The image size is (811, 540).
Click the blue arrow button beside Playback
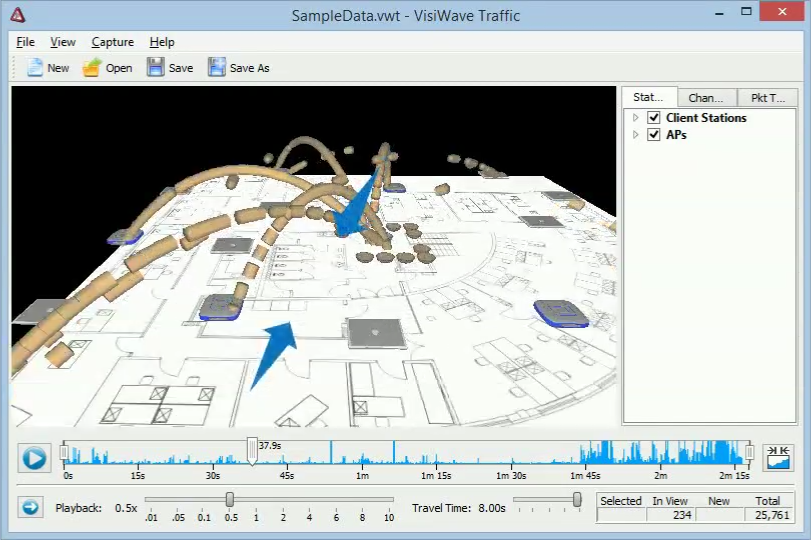click(x=31, y=507)
